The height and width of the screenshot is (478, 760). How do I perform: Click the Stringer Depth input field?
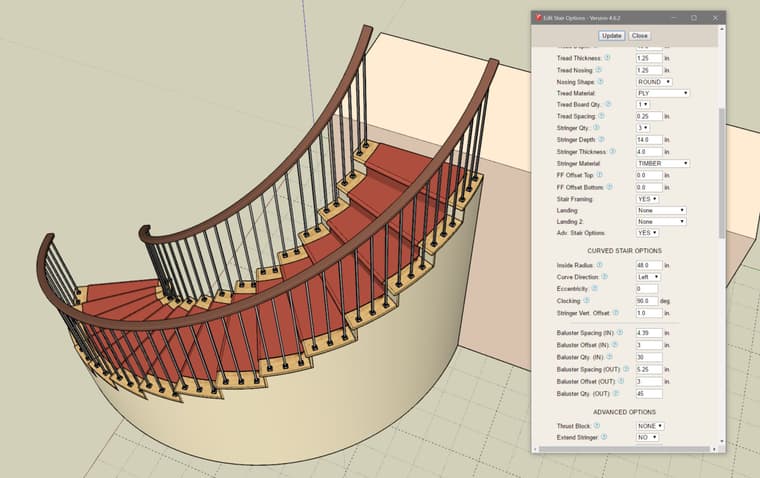tap(649, 140)
